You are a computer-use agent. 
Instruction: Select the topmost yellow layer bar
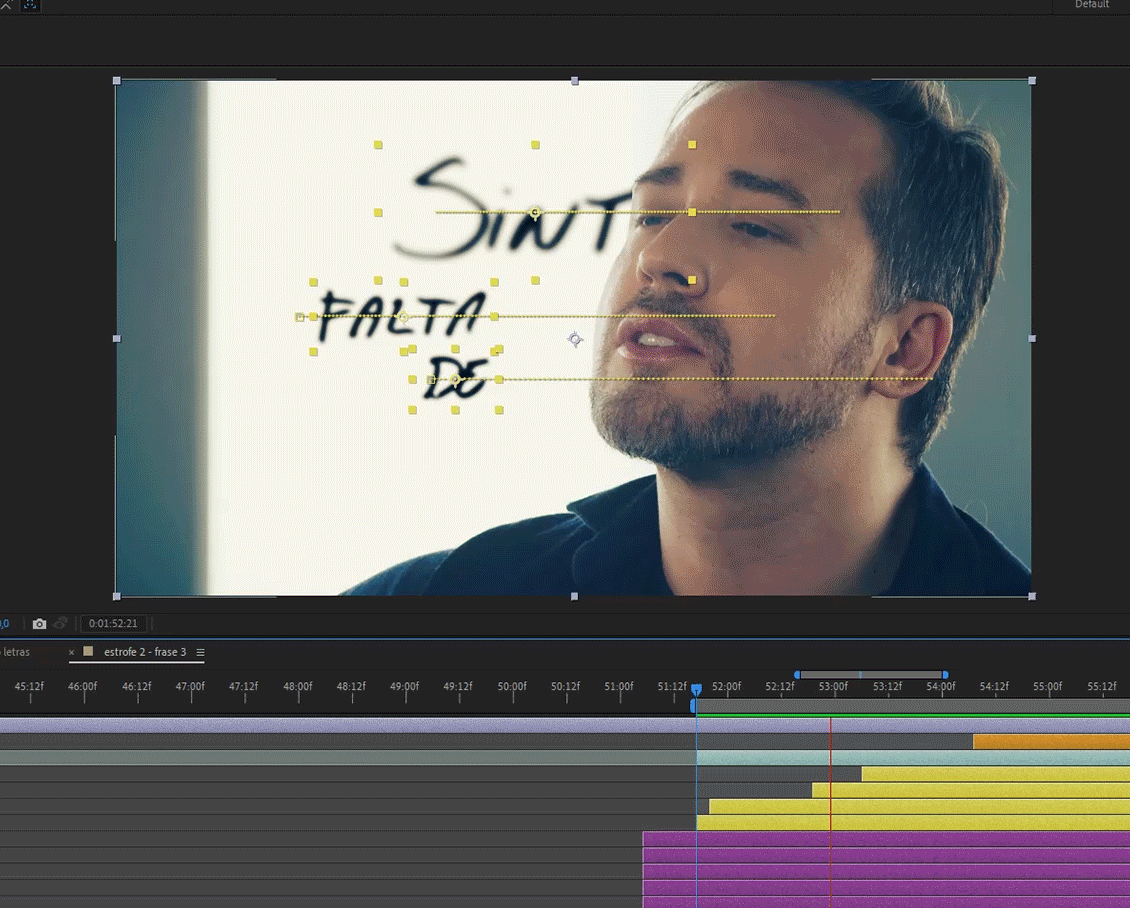point(996,774)
